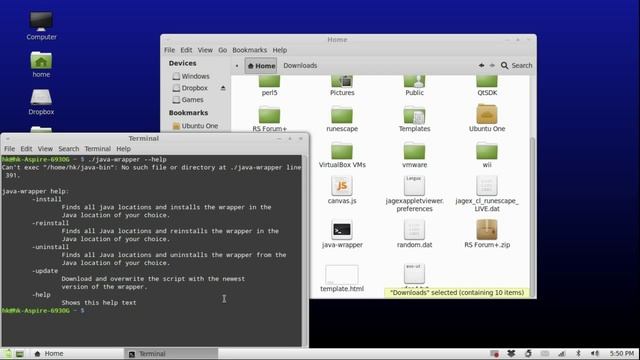640x360 pixels.
Task: Click the back arrow in Home window
Action: [481, 65]
